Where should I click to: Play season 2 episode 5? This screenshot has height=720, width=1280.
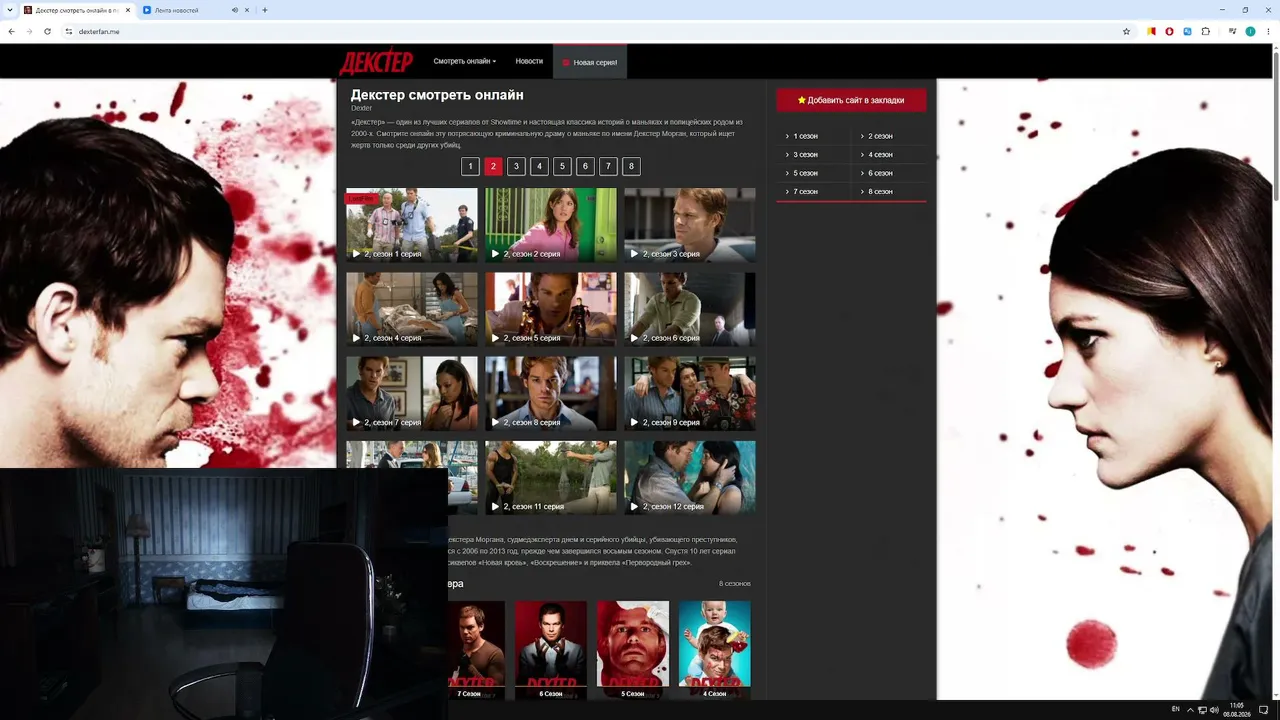(x=551, y=309)
